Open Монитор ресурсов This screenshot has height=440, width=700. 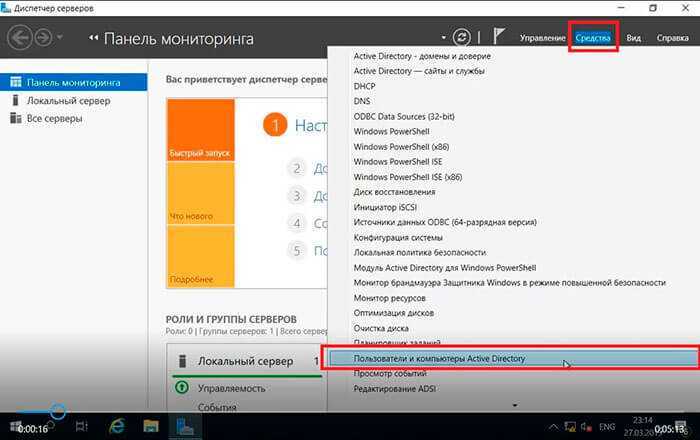(x=389, y=298)
